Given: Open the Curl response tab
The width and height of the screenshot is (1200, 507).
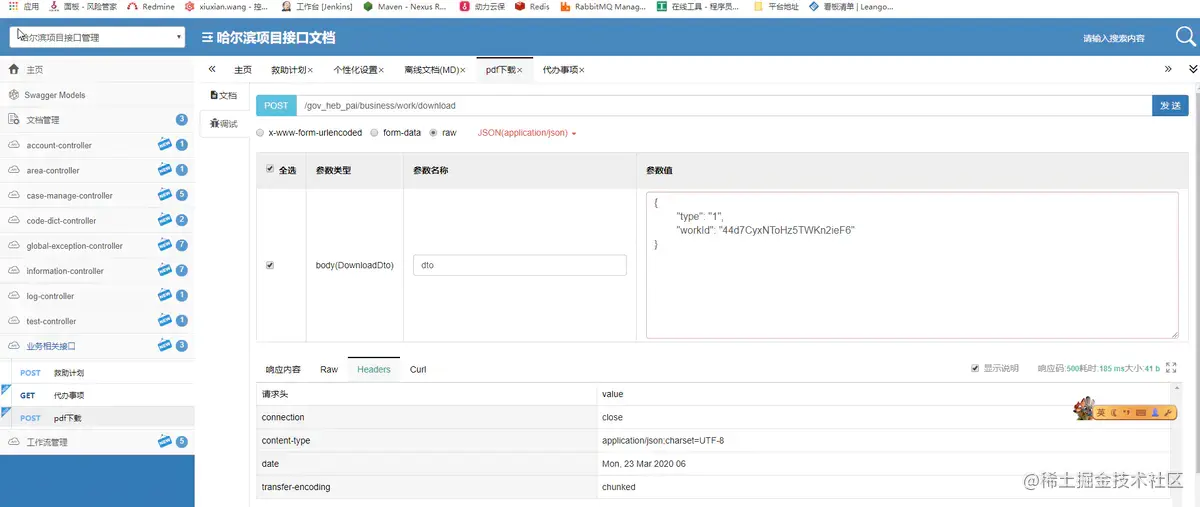Looking at the screenshot, I should [418, 369].
